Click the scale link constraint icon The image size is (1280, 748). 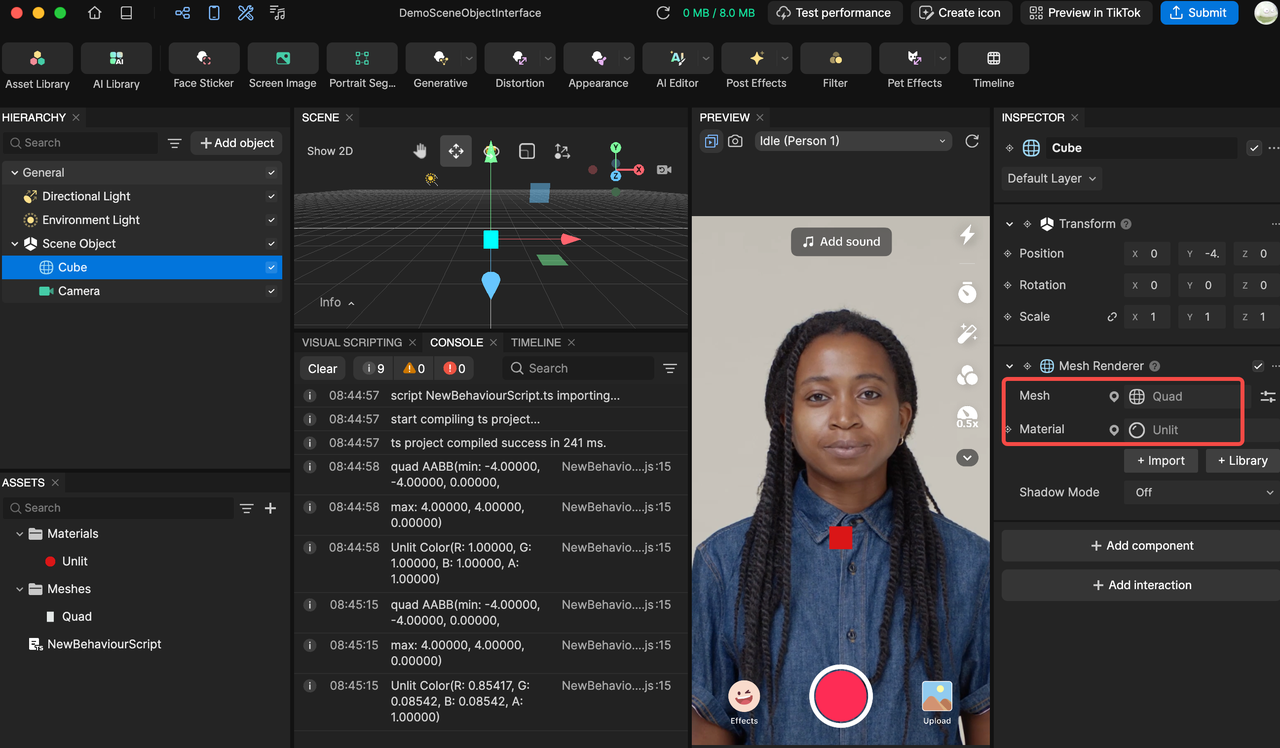tap(1112, 317)
